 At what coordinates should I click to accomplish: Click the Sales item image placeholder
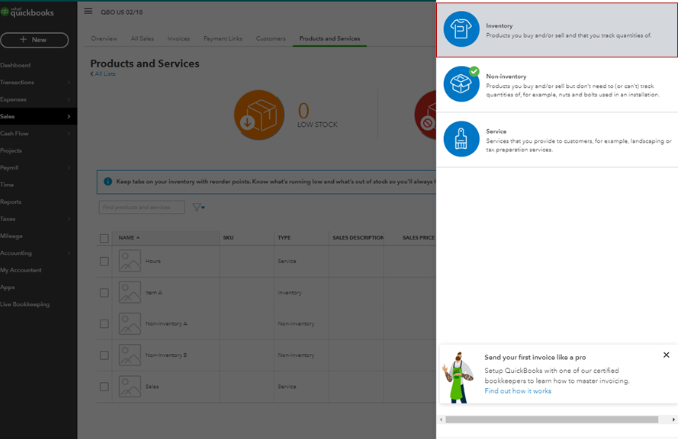click(x=130, y=386)
